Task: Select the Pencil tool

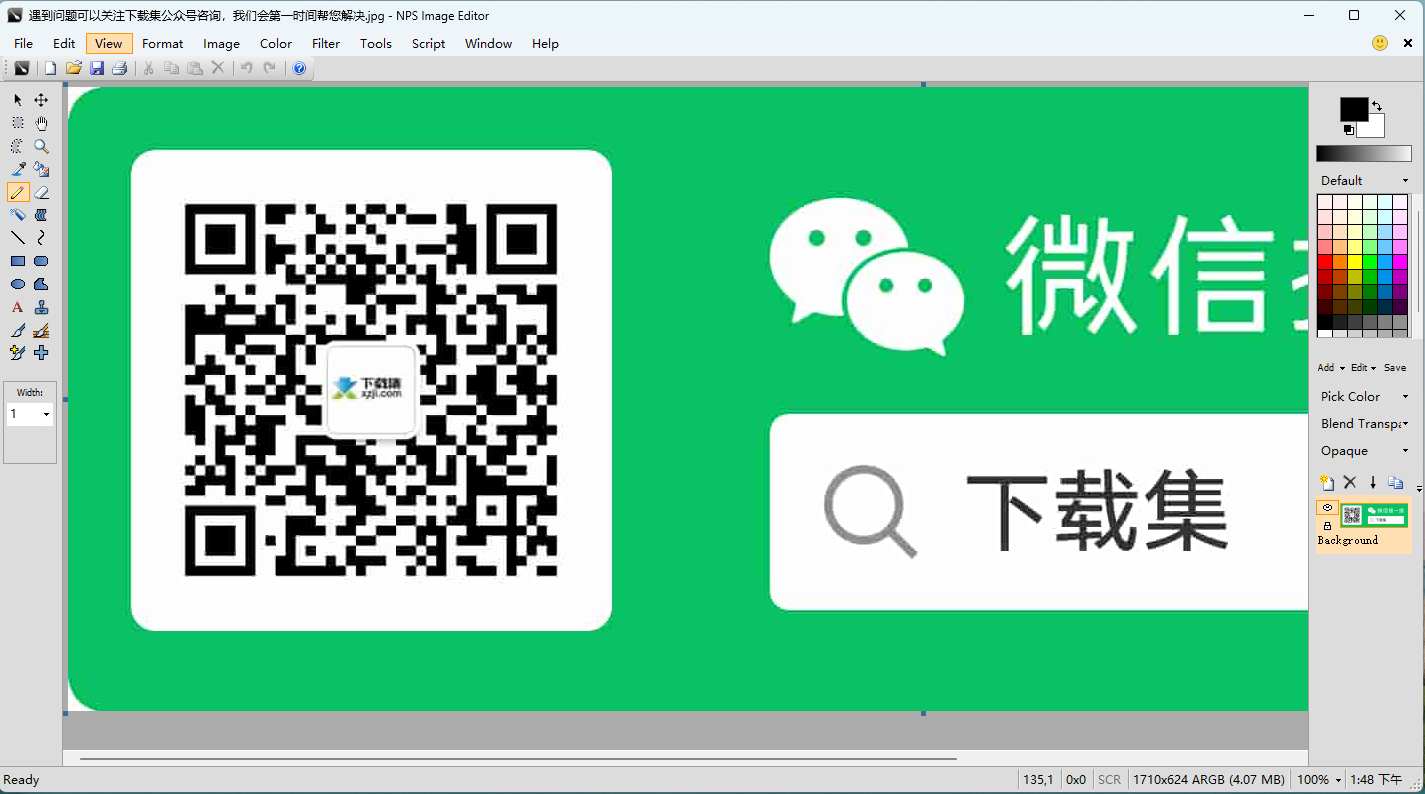Action: pos(18,192)
